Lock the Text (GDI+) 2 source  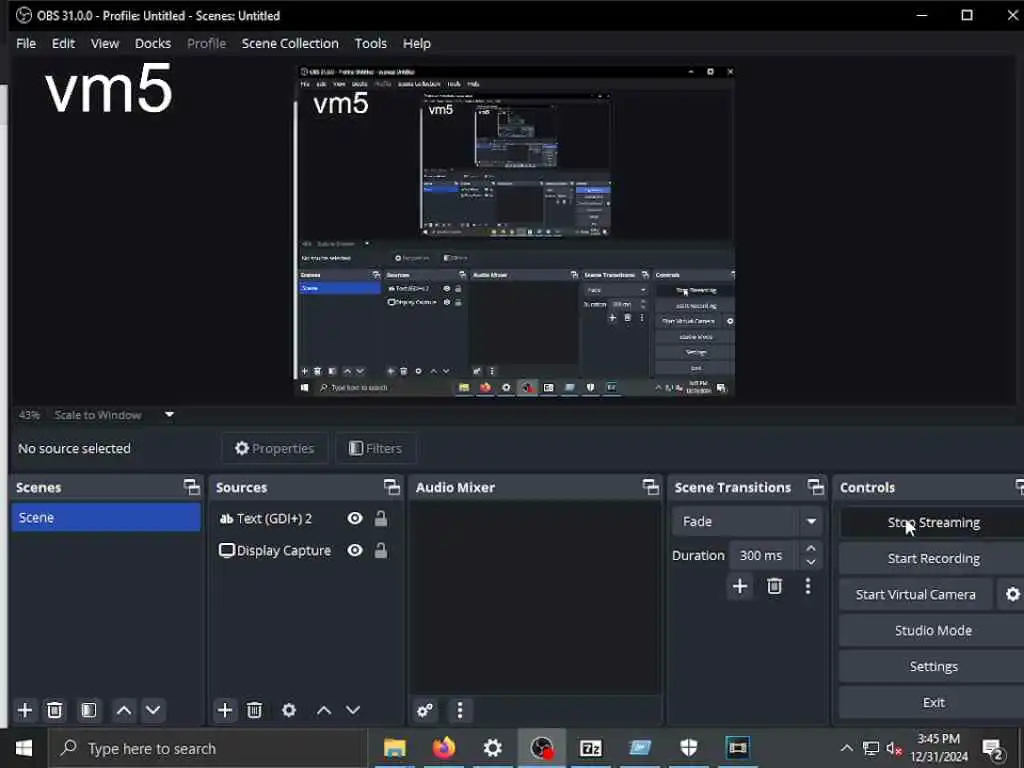[381, 519]
